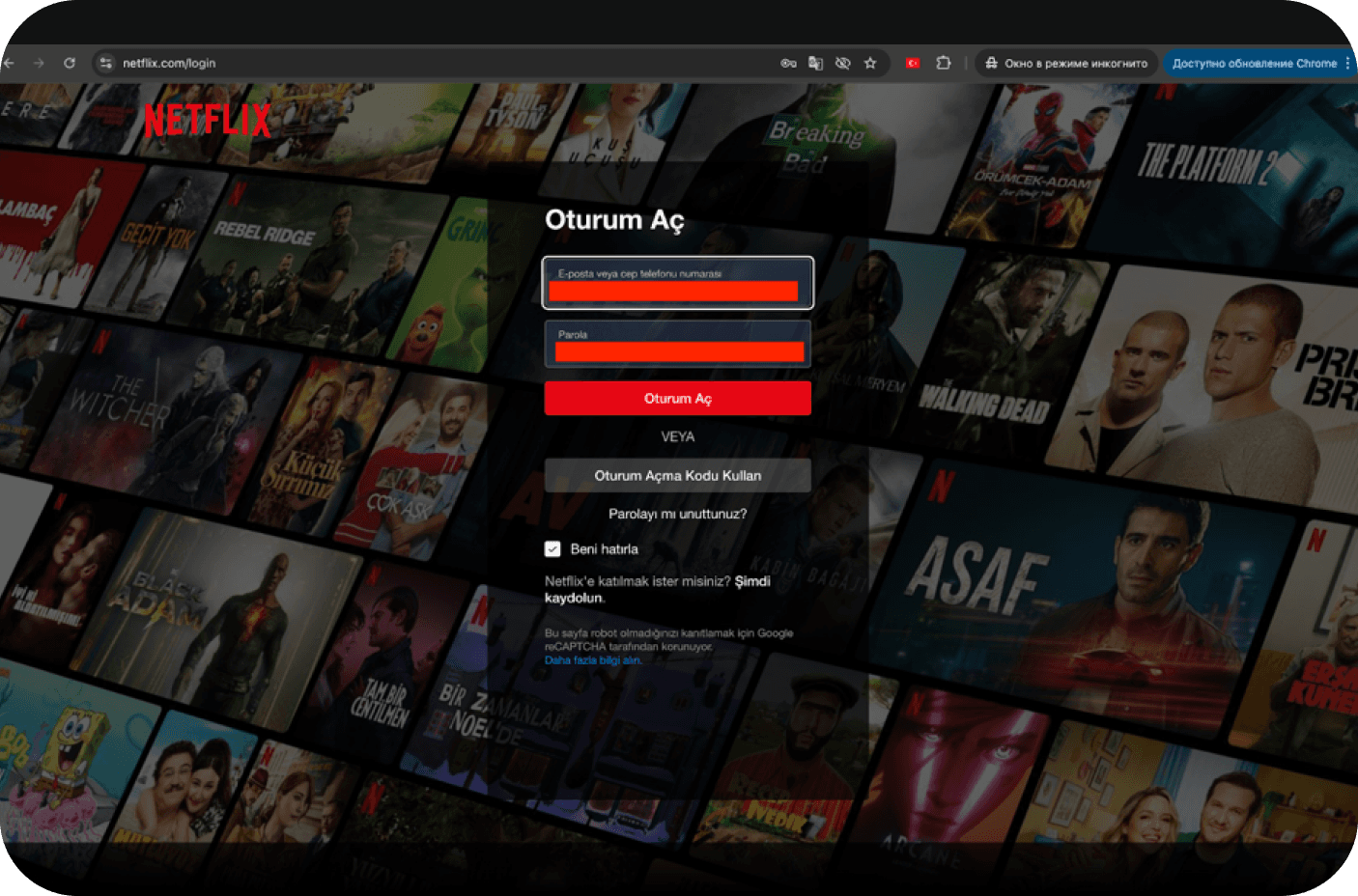1358x896 pixels.
Task: Click the translate page icon
Action: tap(815, 63)
